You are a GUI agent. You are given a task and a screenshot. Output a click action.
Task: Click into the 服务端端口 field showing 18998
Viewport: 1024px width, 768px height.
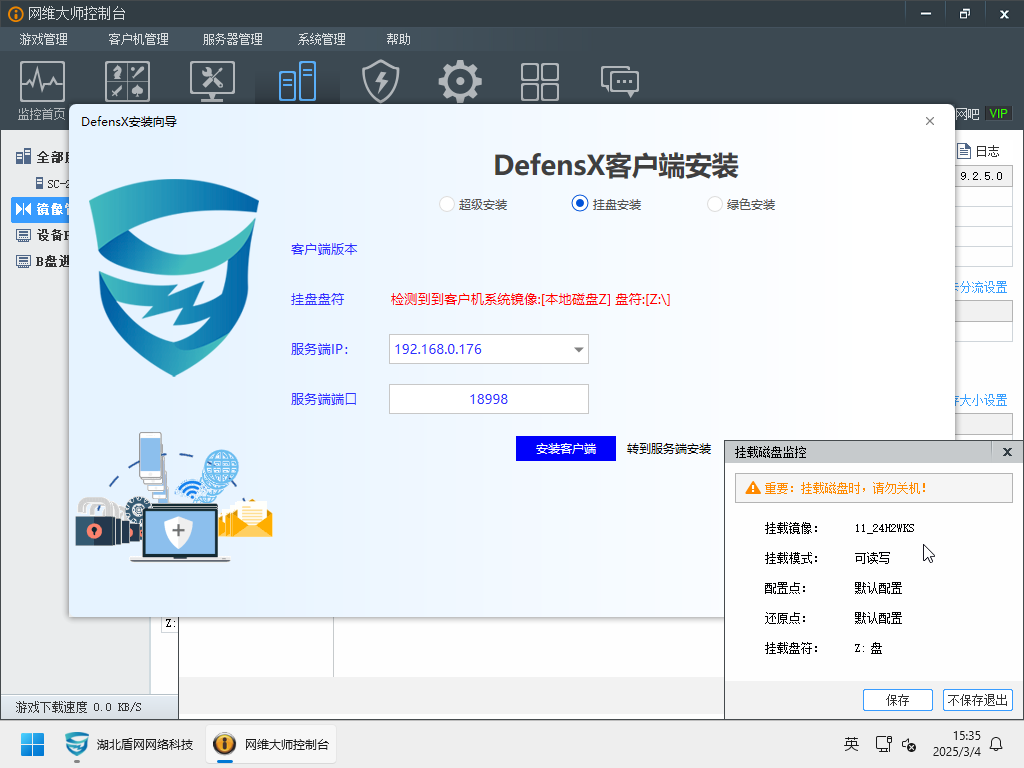point(488,399)
